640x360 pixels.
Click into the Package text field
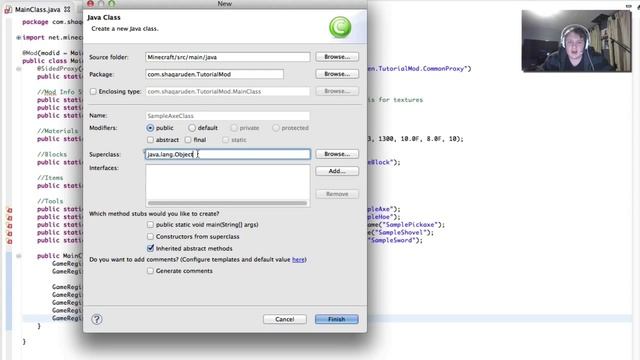[214, 74]
